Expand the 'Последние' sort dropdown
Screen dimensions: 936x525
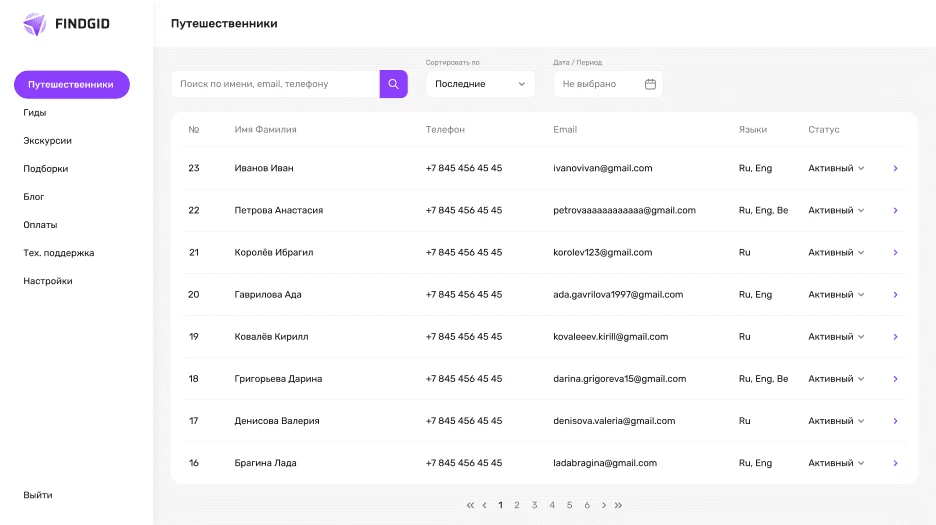point(480,84)
